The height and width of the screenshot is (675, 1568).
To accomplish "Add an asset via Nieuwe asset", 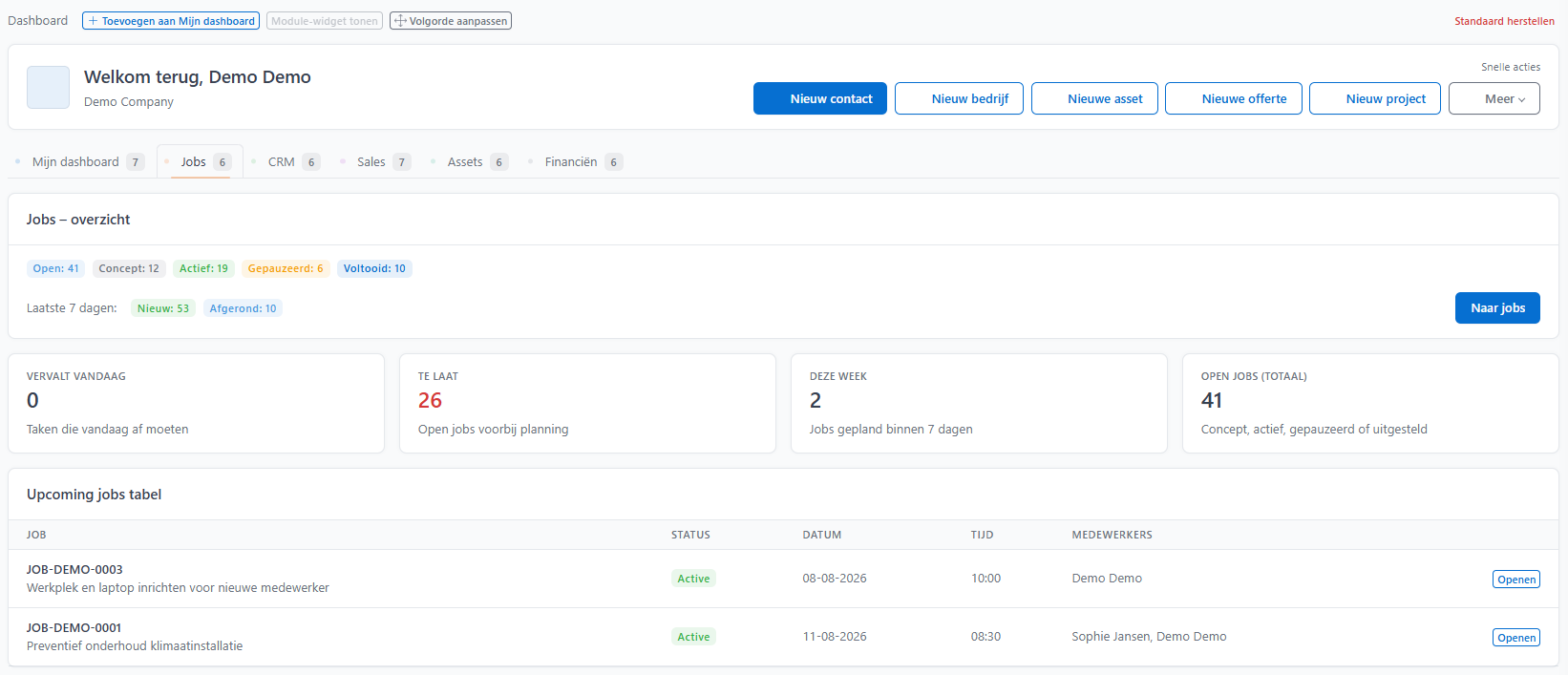I will tap(1094, 98).
